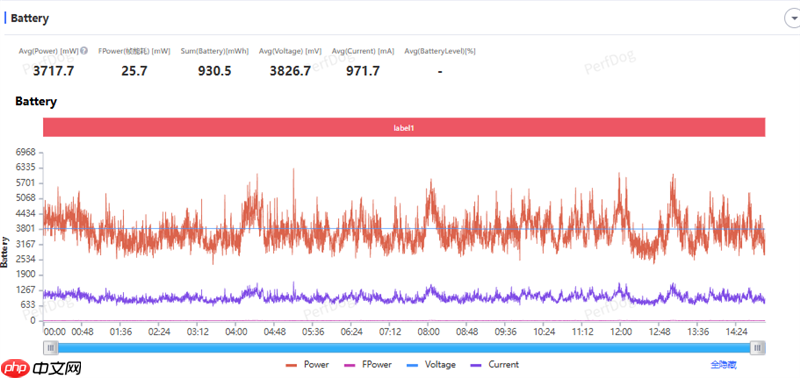Click the 1267 value on the y-axis
This screenshot has width=800, height=378.
click(x=26, y=290)
